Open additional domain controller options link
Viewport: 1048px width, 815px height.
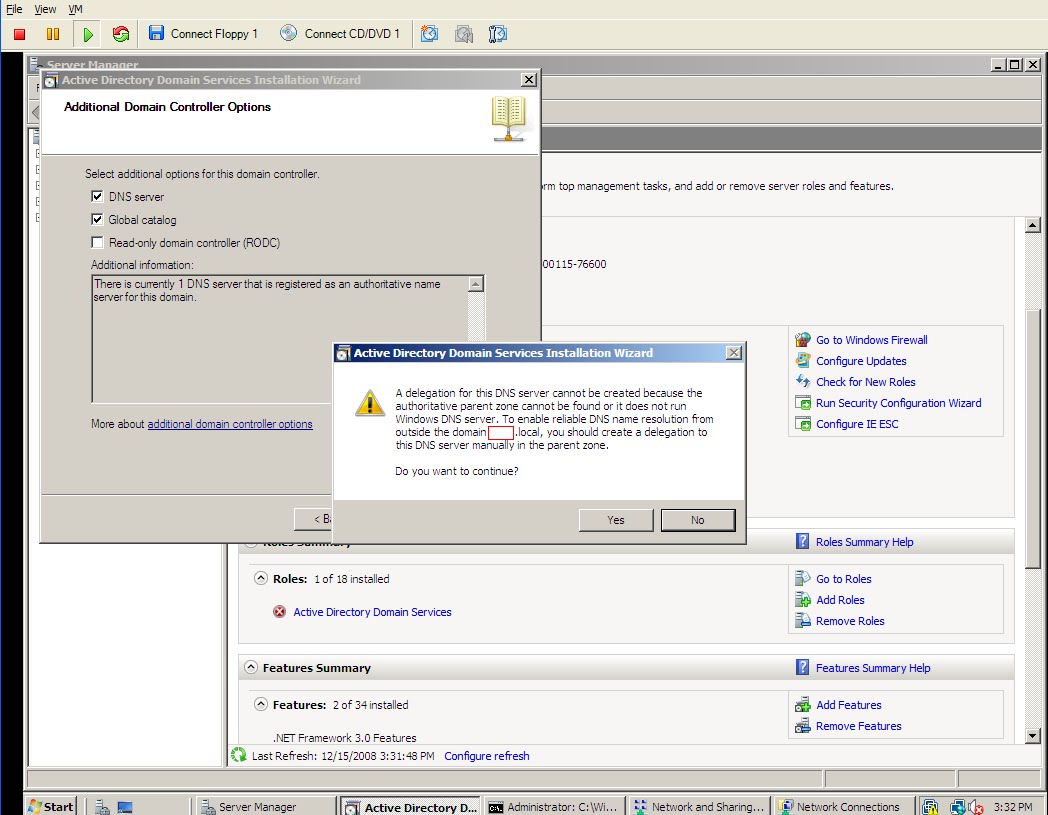(x=230, y=424)
